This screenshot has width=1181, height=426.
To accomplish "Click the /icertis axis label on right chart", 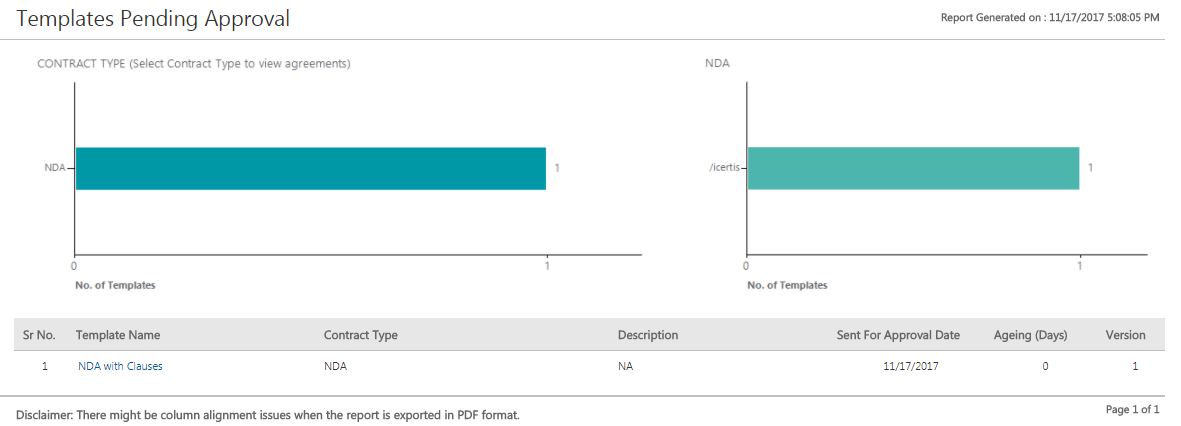I will click(723, 168).
